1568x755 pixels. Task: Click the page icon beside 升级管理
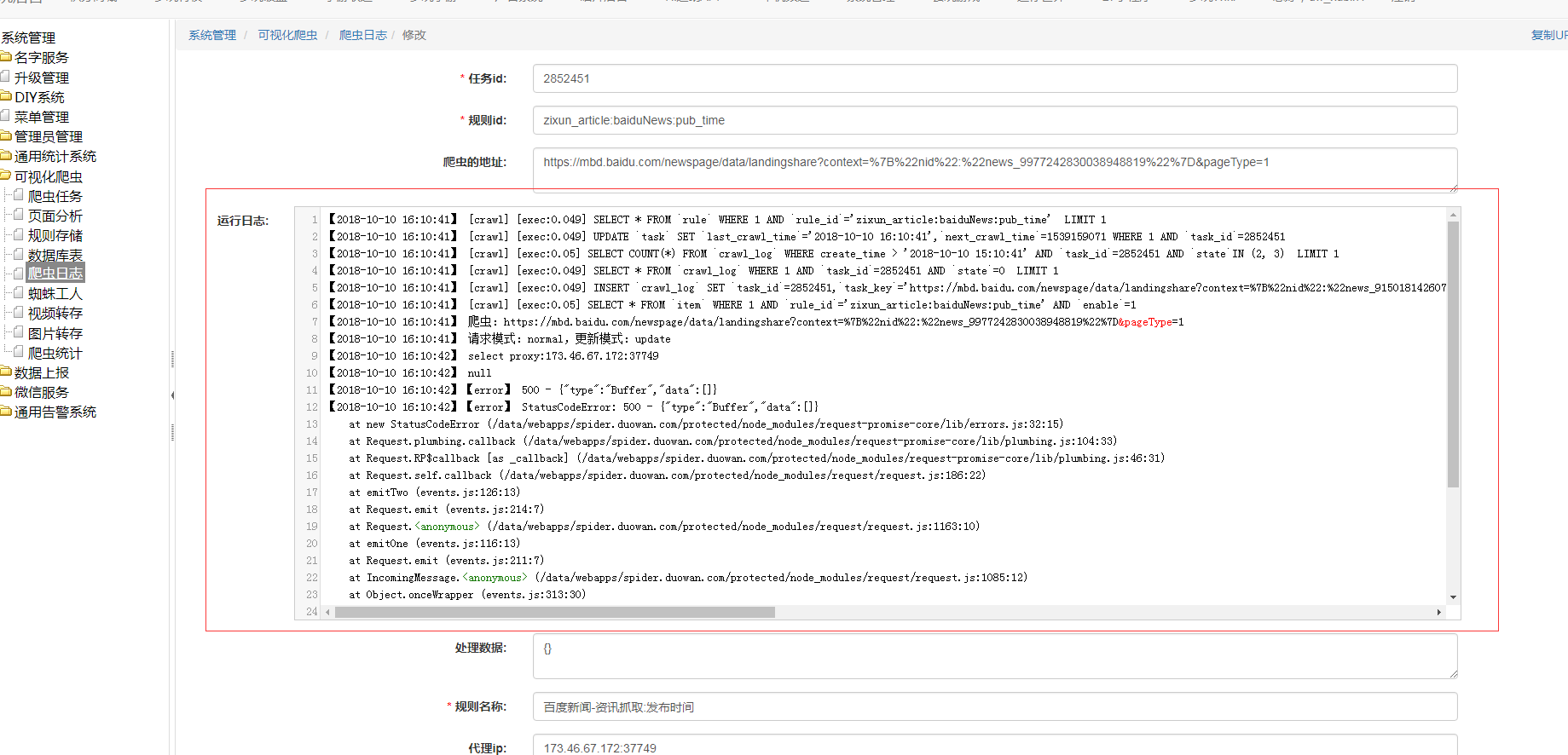tap(5, 77)
